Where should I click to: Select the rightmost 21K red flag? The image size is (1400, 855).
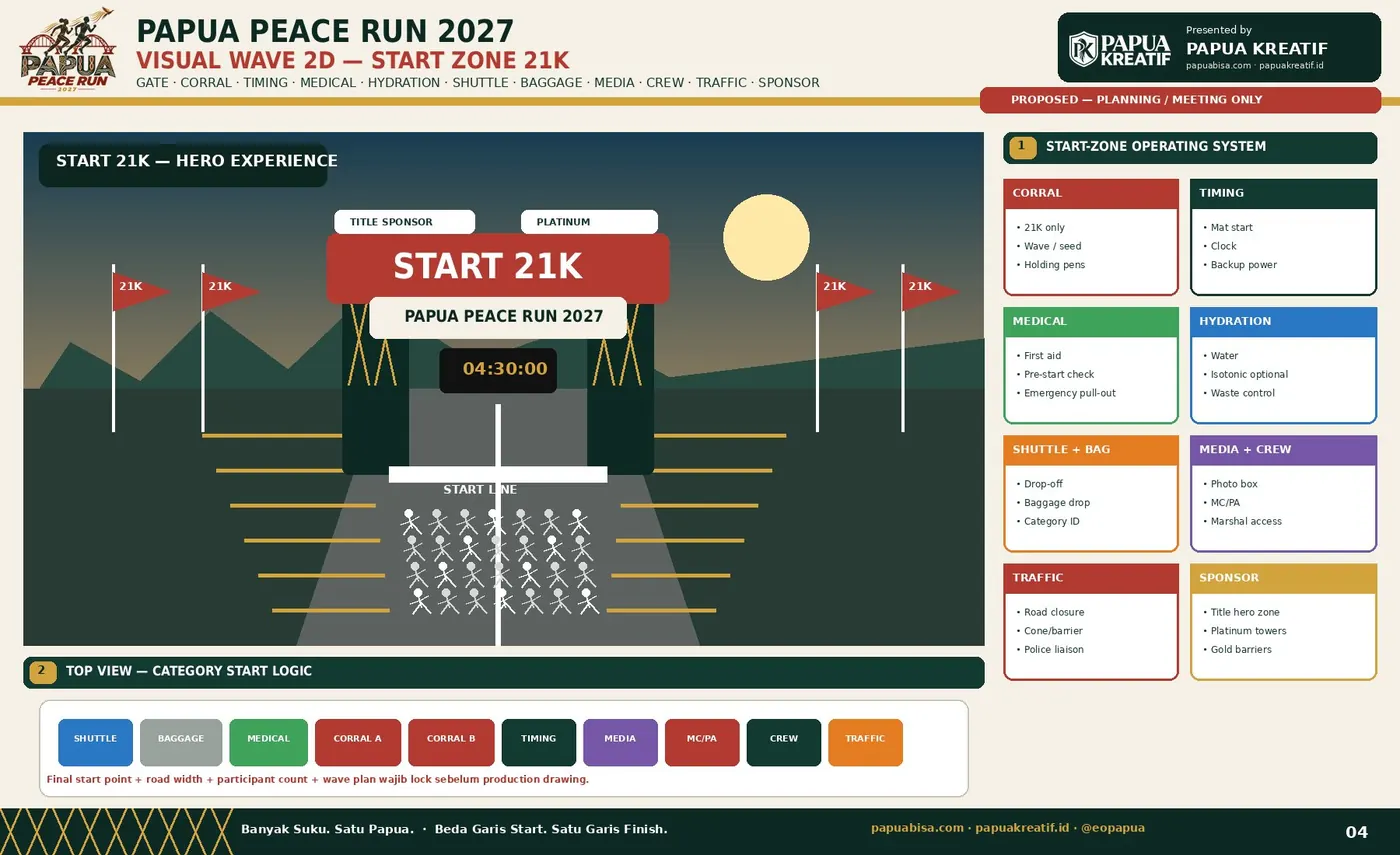[x=931, y=291]
